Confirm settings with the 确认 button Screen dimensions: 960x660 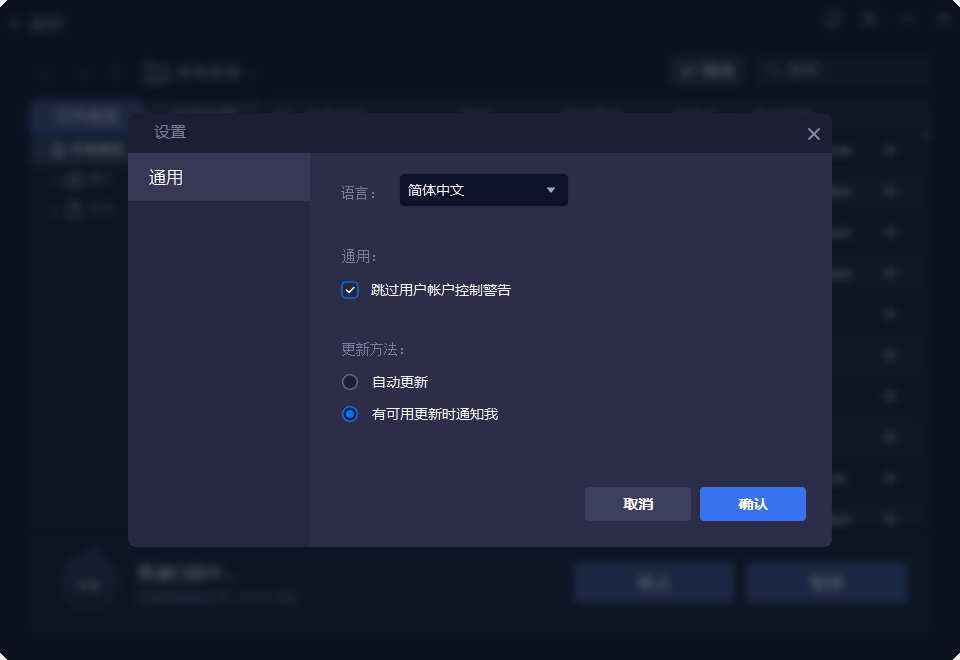coord(752,504)
